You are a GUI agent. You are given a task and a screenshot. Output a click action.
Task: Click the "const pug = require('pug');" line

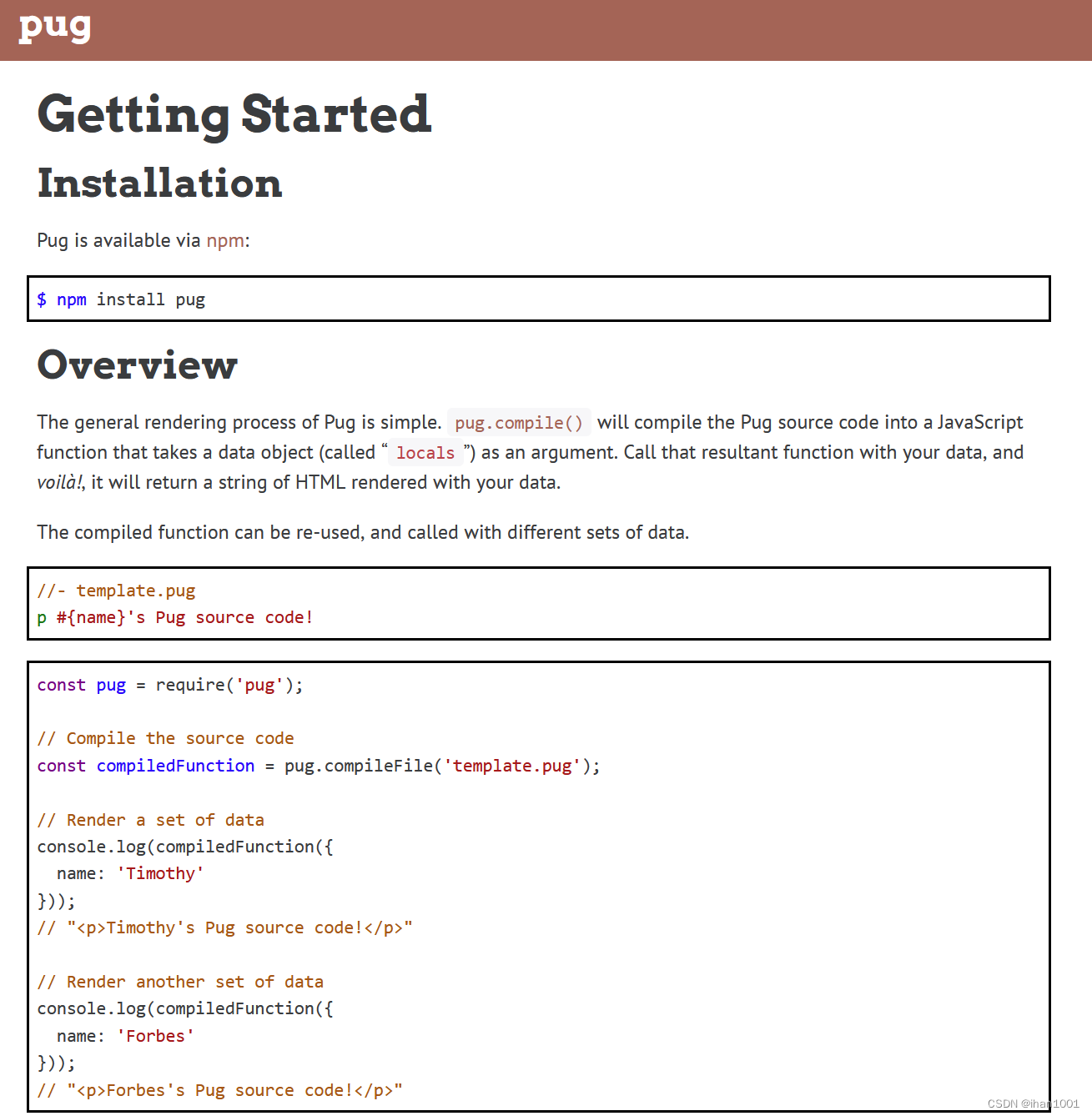pyautogui.click(x=170, y=685)
